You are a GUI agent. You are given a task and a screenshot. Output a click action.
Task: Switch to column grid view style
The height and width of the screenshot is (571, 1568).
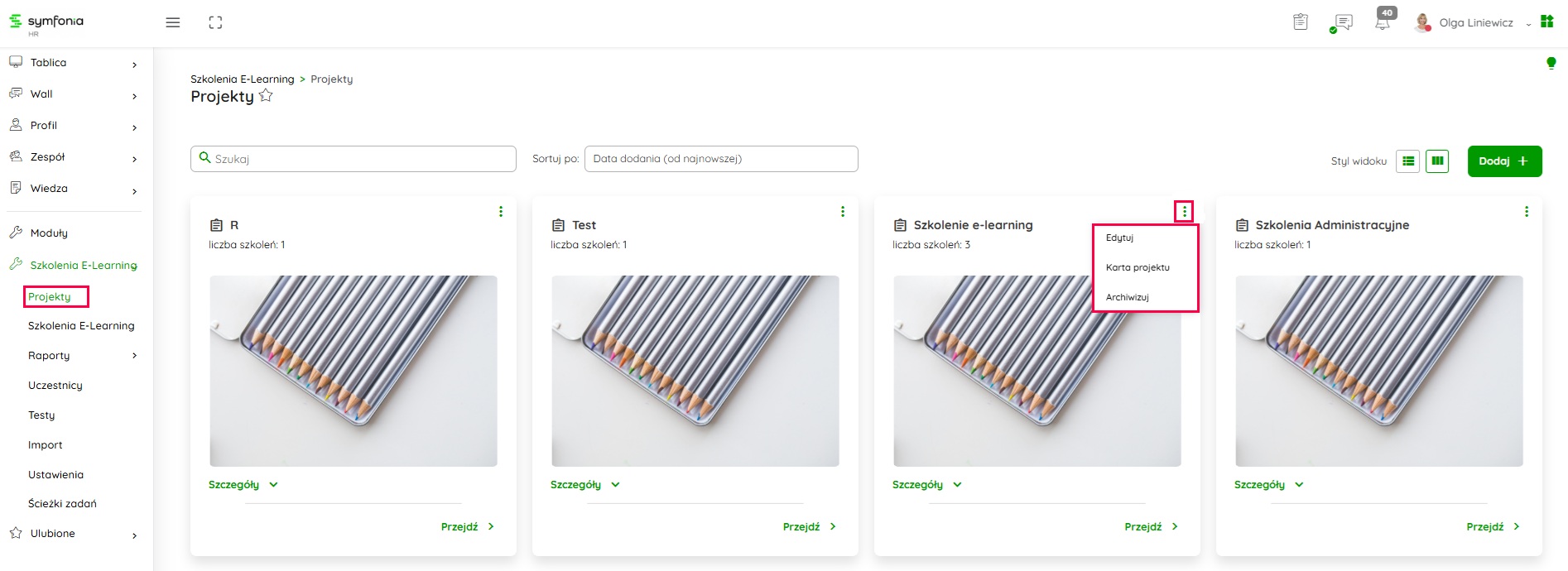[1437, 161]
